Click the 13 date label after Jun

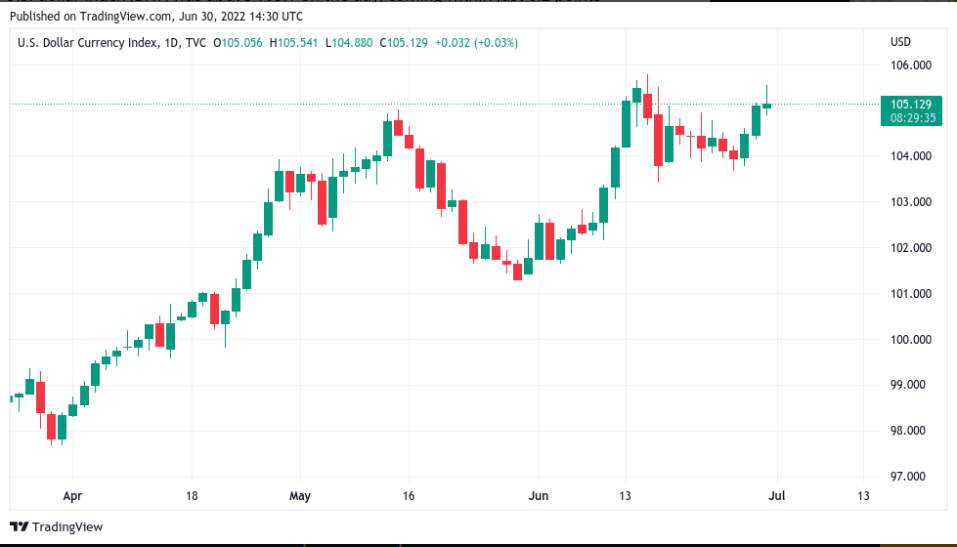pyautogui.click(x=624, y=496)
